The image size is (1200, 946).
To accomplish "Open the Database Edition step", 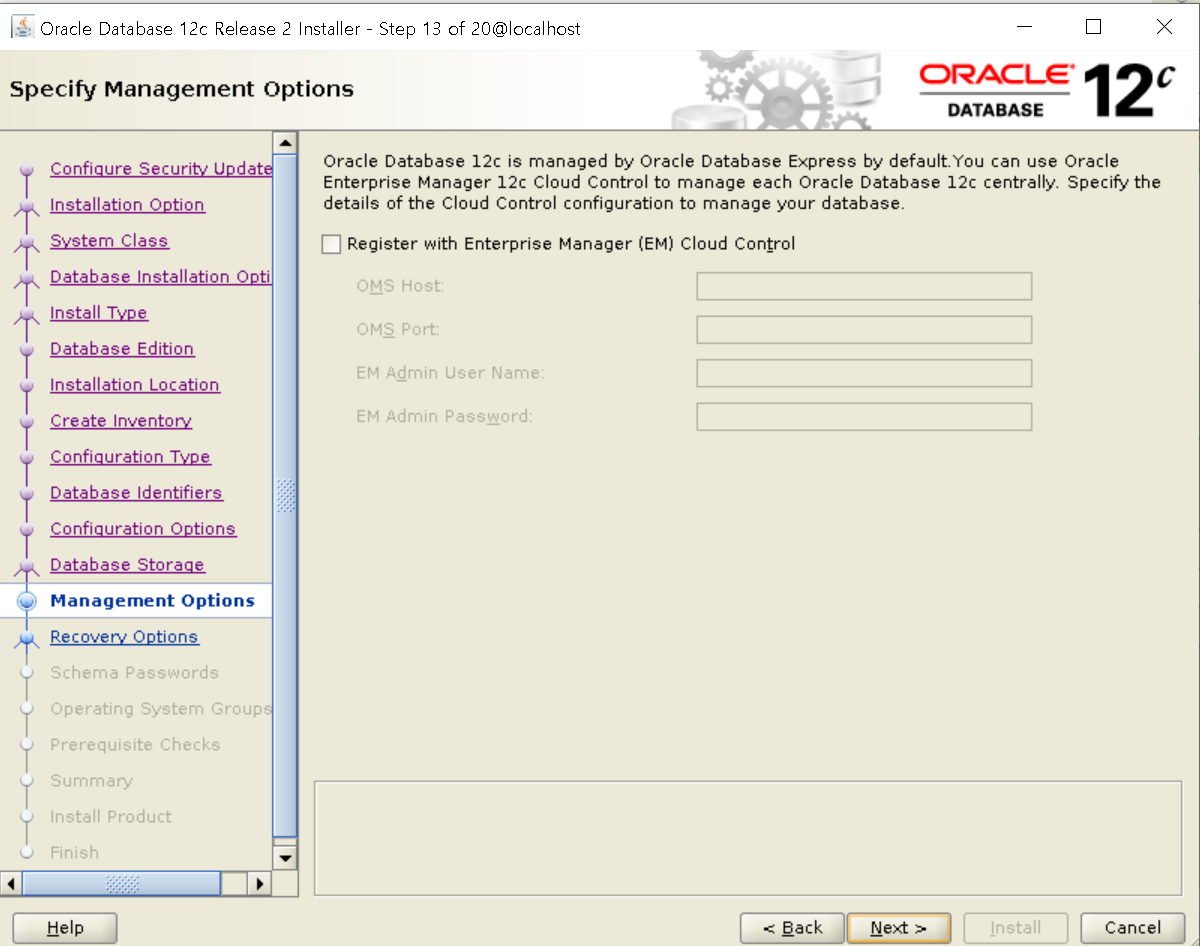I will tap(122, 349).
